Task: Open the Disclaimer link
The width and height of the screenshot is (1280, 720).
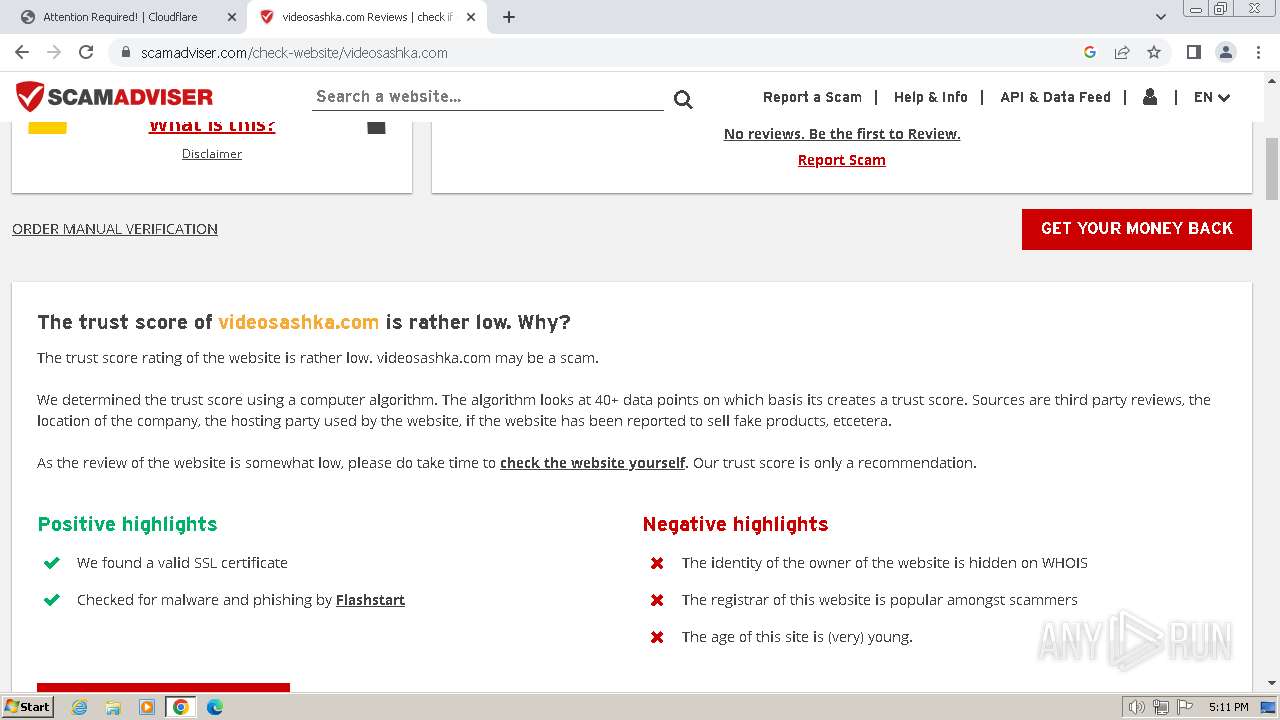Action: coord(212,154)
